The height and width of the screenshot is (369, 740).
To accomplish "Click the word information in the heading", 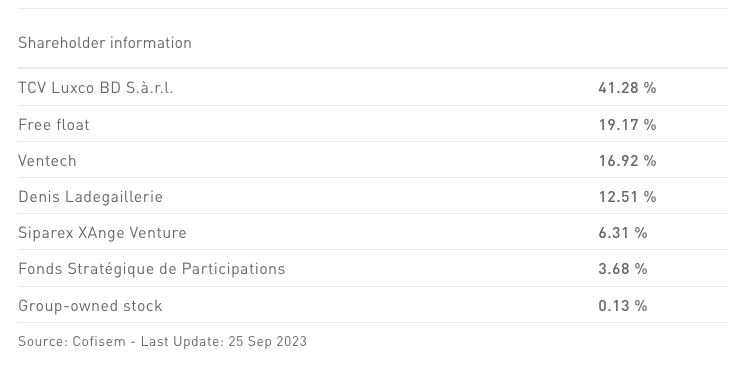I will [151, 43].
